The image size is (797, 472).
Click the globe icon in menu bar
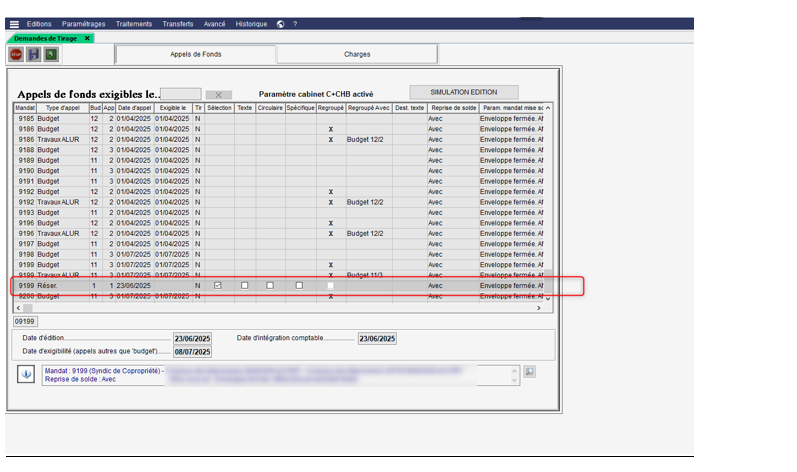coord(280,23)
